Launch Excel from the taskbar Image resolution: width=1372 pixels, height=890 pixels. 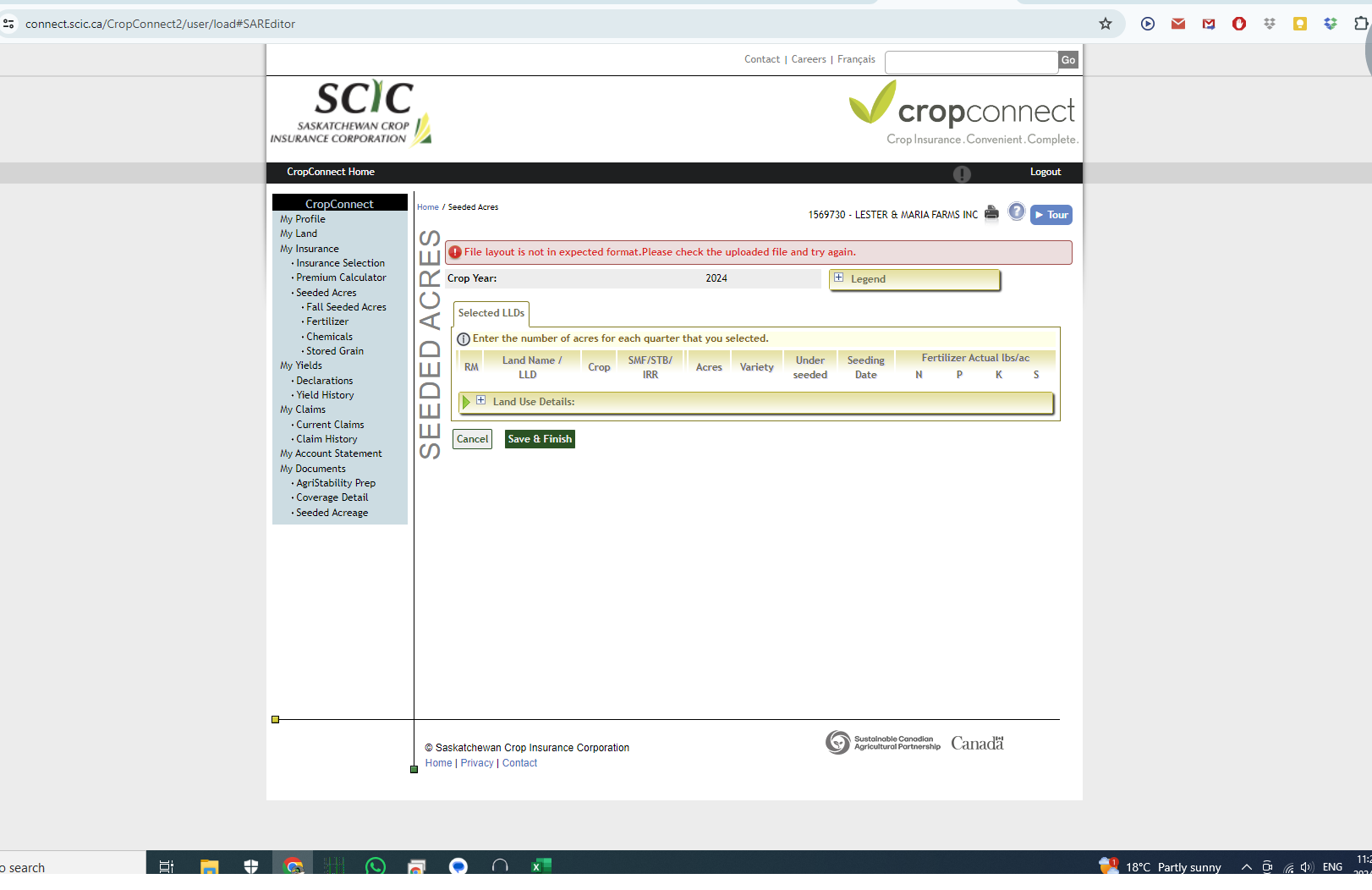pos(541,866)
